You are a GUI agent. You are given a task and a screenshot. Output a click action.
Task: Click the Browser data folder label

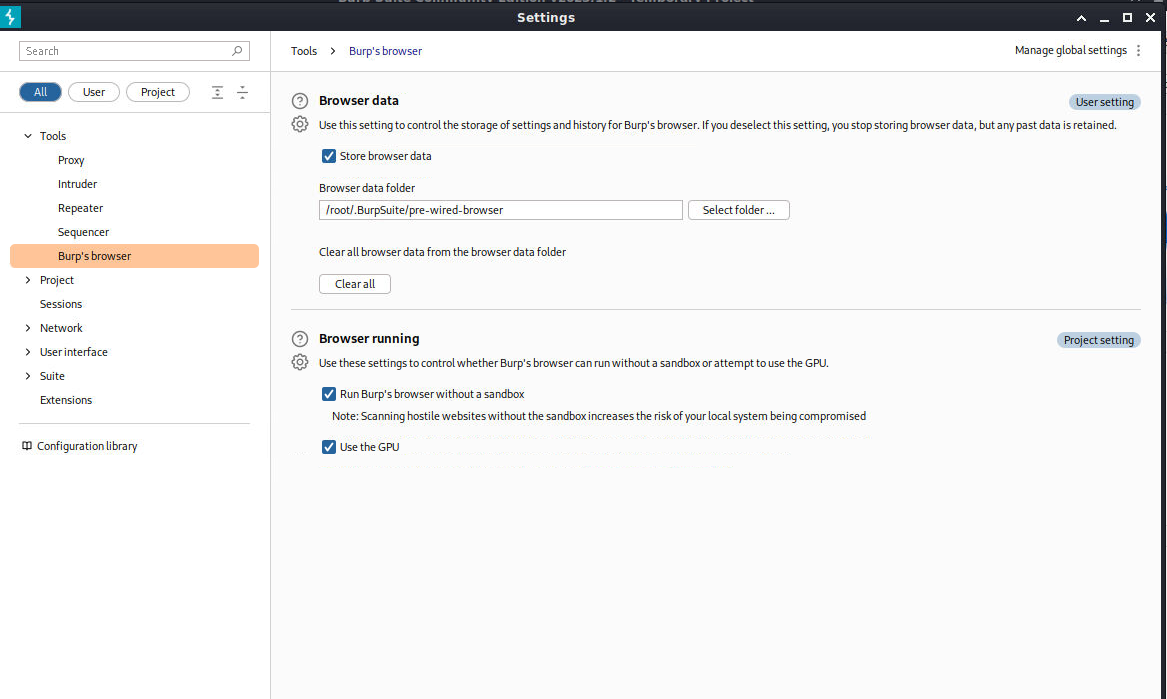pos(367,188)
